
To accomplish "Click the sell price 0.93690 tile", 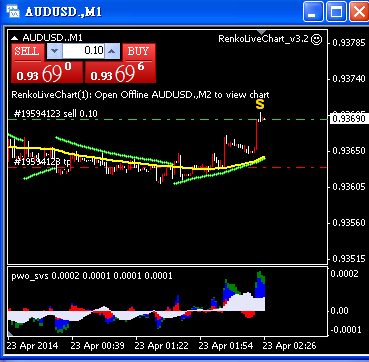I will [47, 72].
